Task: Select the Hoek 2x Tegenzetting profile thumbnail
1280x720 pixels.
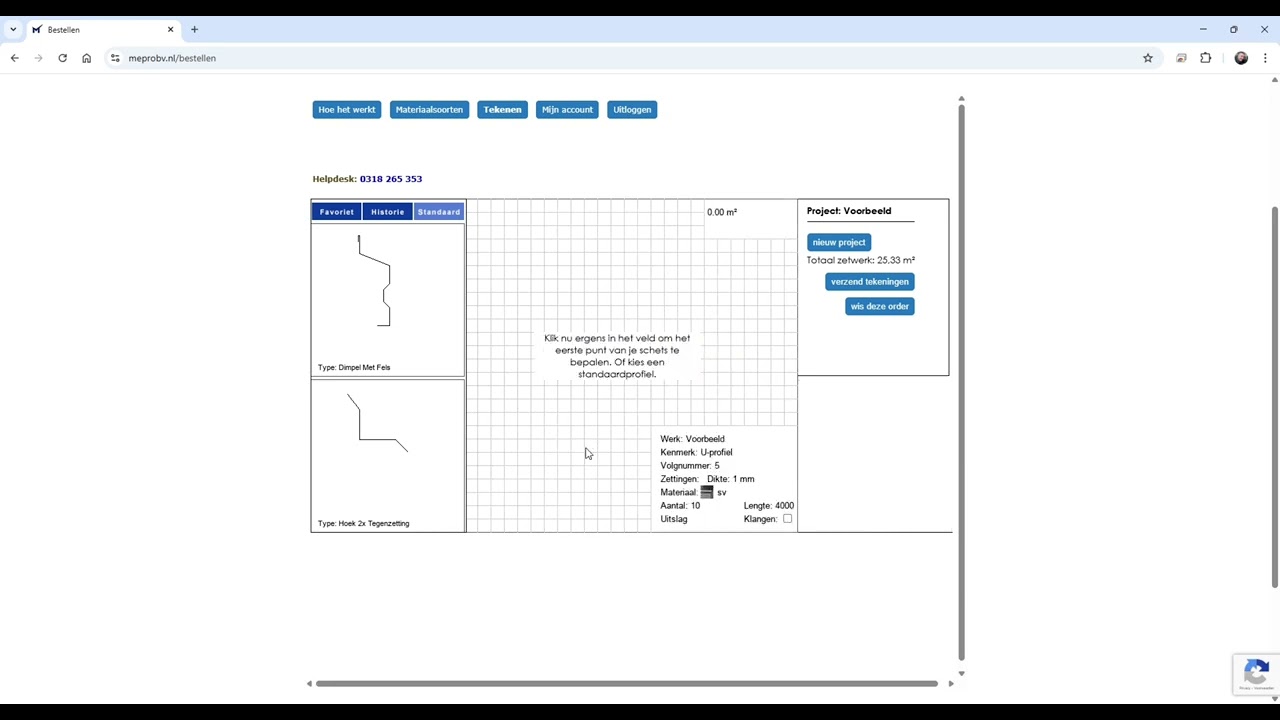Action: pos(388,455)
